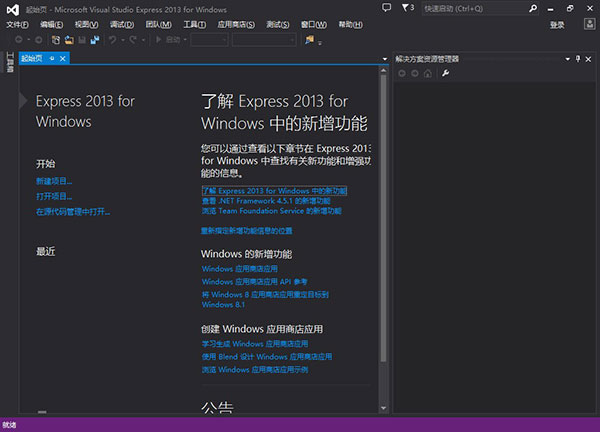Screen dimensions: 600x432
Task: Open the 使用 Blend 设计 Windows link
Action: (x=267, y=357)
